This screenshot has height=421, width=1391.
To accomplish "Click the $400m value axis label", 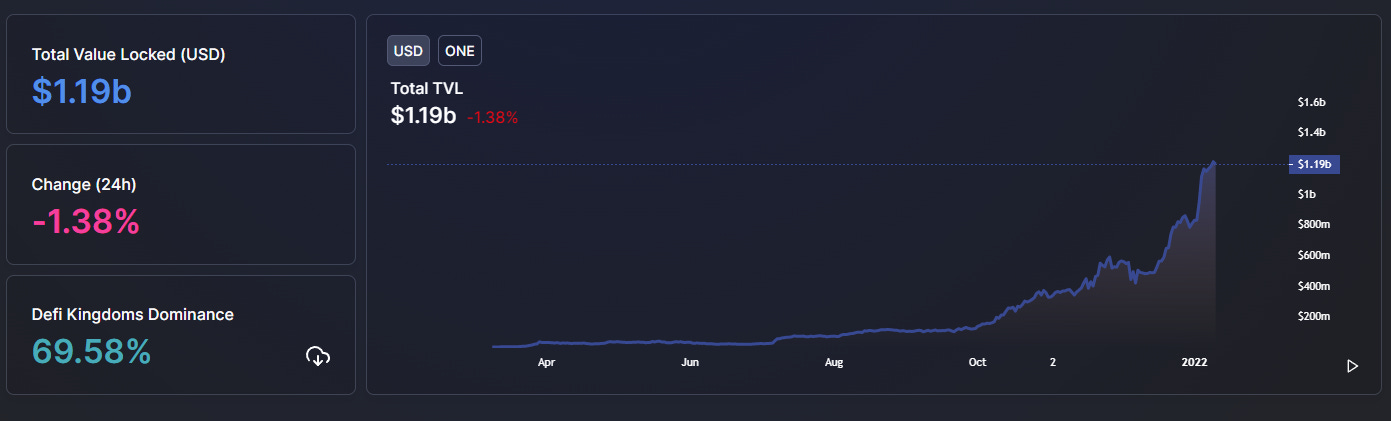I will pyautogui.click(x=1314, y=286).
